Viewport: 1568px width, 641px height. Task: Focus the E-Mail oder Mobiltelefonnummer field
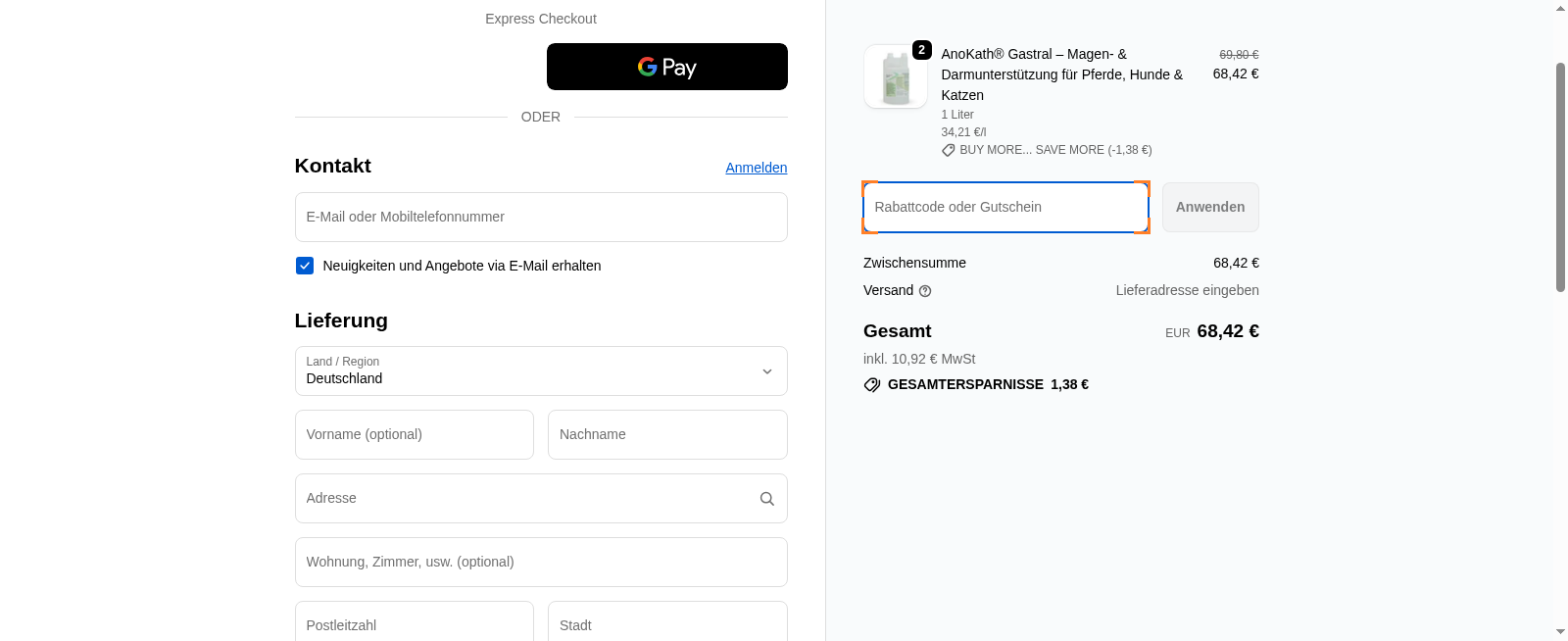(540, 217)
